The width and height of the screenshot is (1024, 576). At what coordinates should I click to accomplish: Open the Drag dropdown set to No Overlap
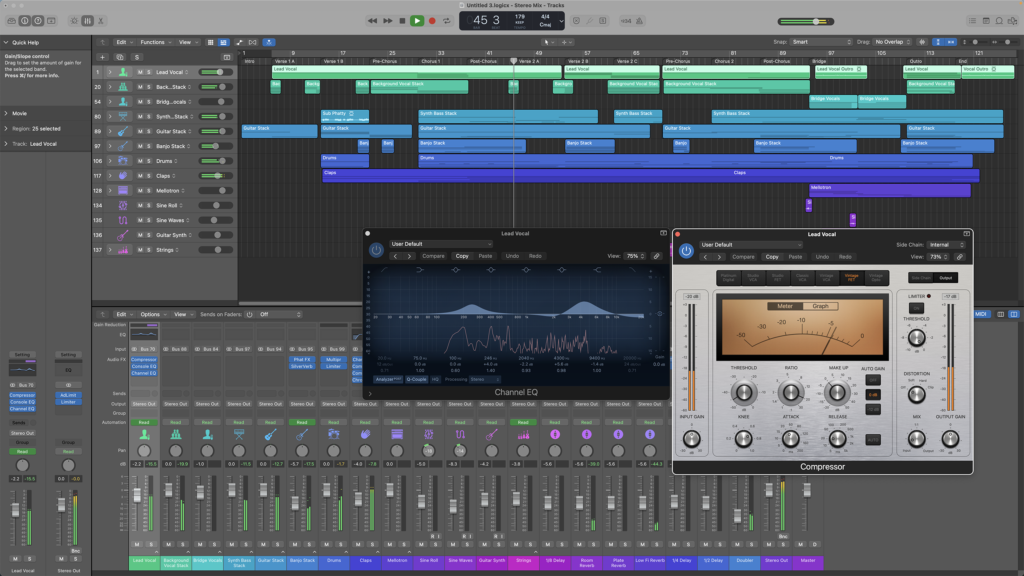pos(893,42)
